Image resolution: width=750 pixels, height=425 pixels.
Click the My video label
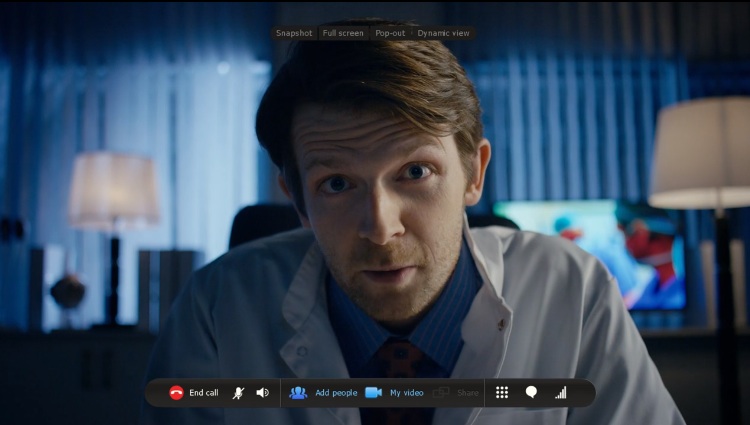pyautogui.click(x=407, y=392)
